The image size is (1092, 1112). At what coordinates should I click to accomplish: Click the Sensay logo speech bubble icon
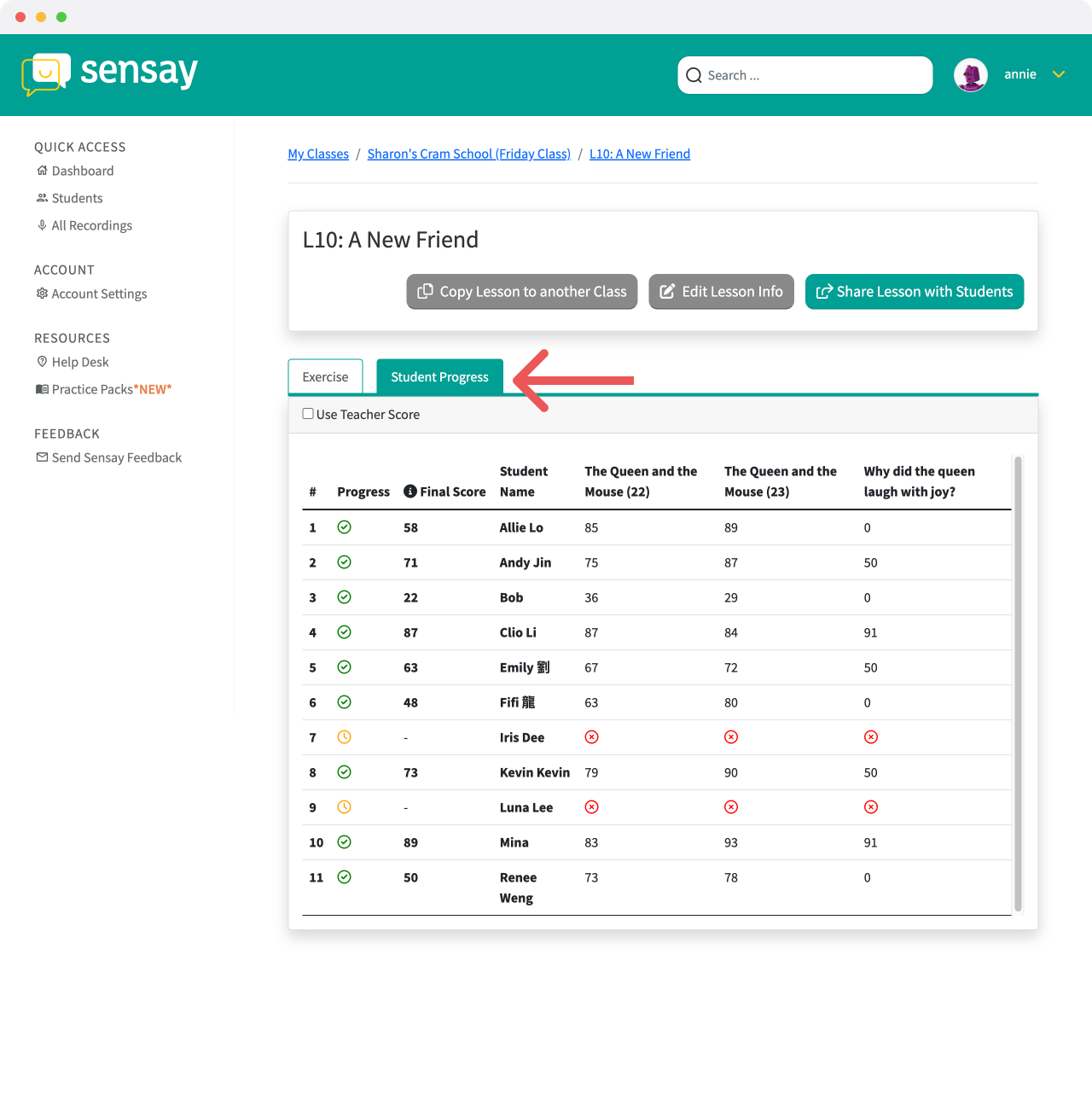(46, 75)
